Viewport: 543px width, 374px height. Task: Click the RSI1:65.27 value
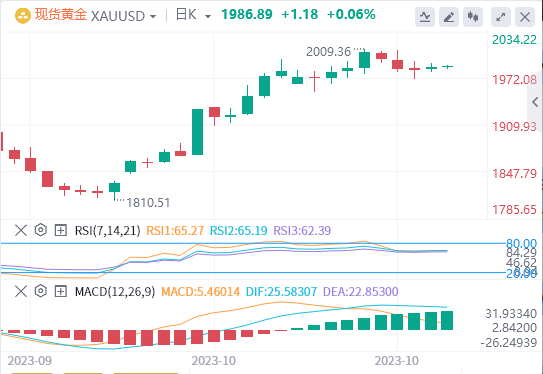tap(175, 231)
